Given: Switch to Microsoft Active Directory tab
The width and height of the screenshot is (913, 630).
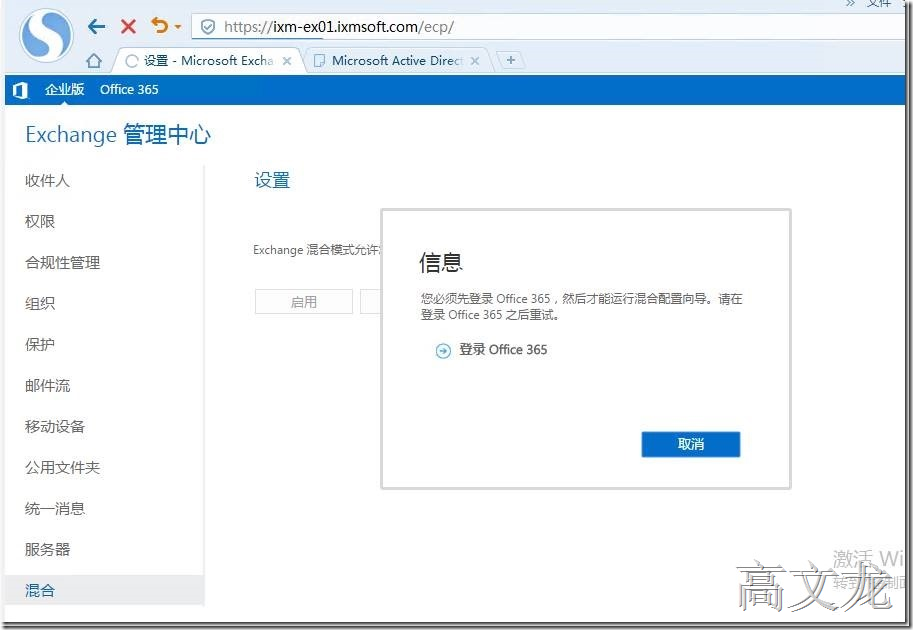Looking at the screenshot, I should (x=397, y=61).
